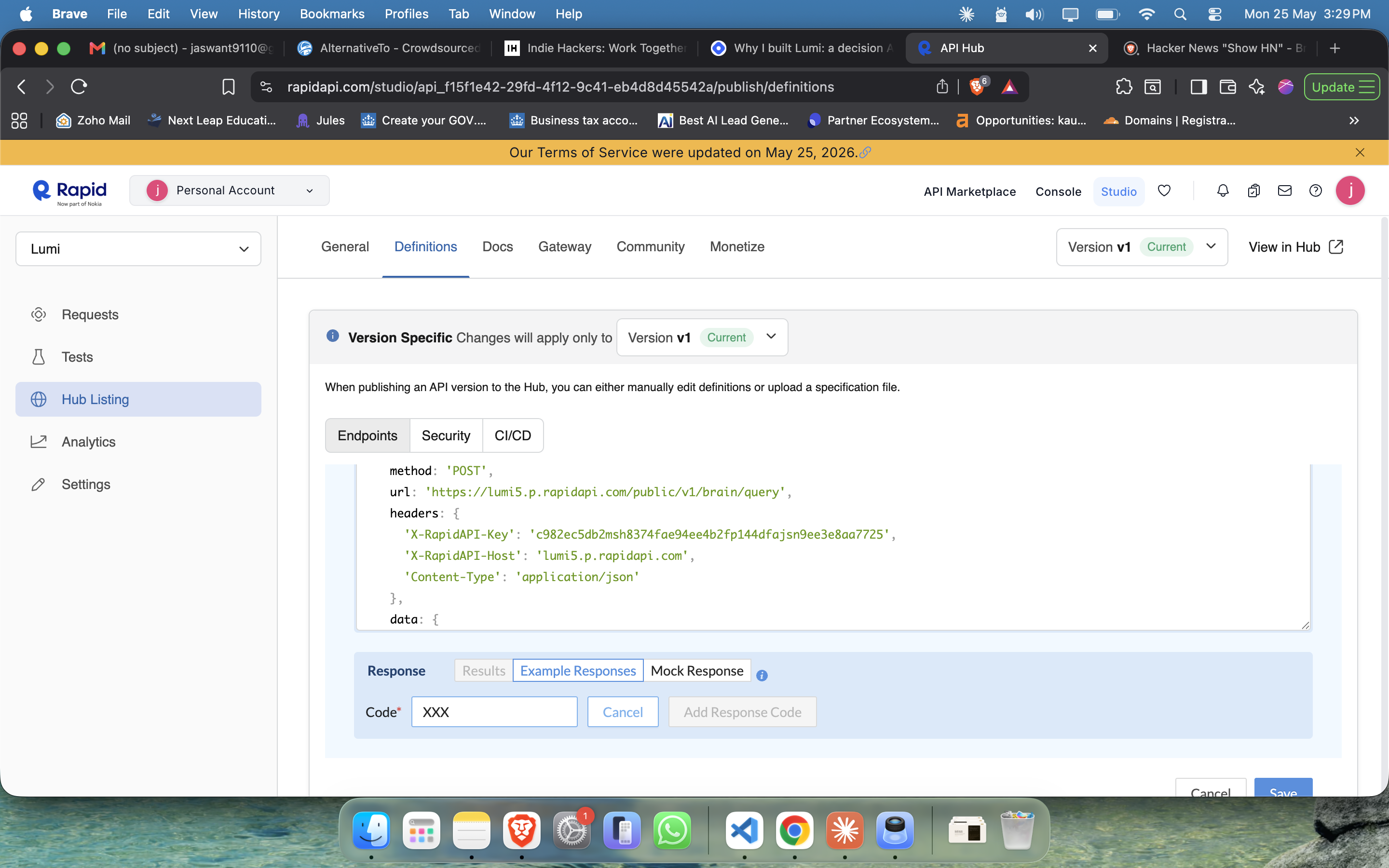Open Finder from dock
The image size is (1389, 868).
[371, 830]
